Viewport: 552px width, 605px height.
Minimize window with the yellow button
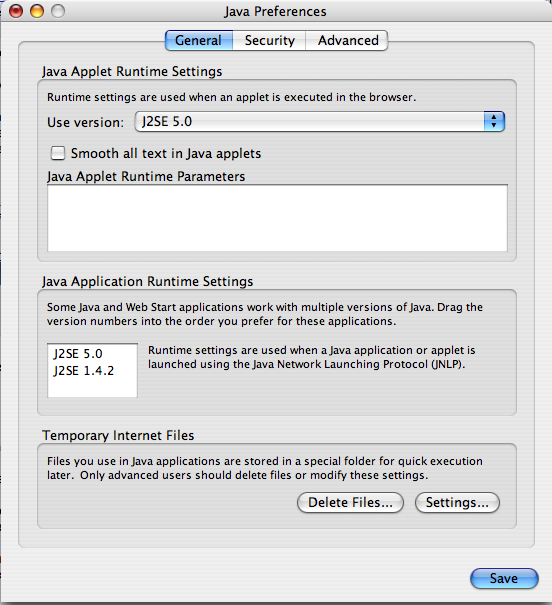pyautogui.click(x=37, y=11)
